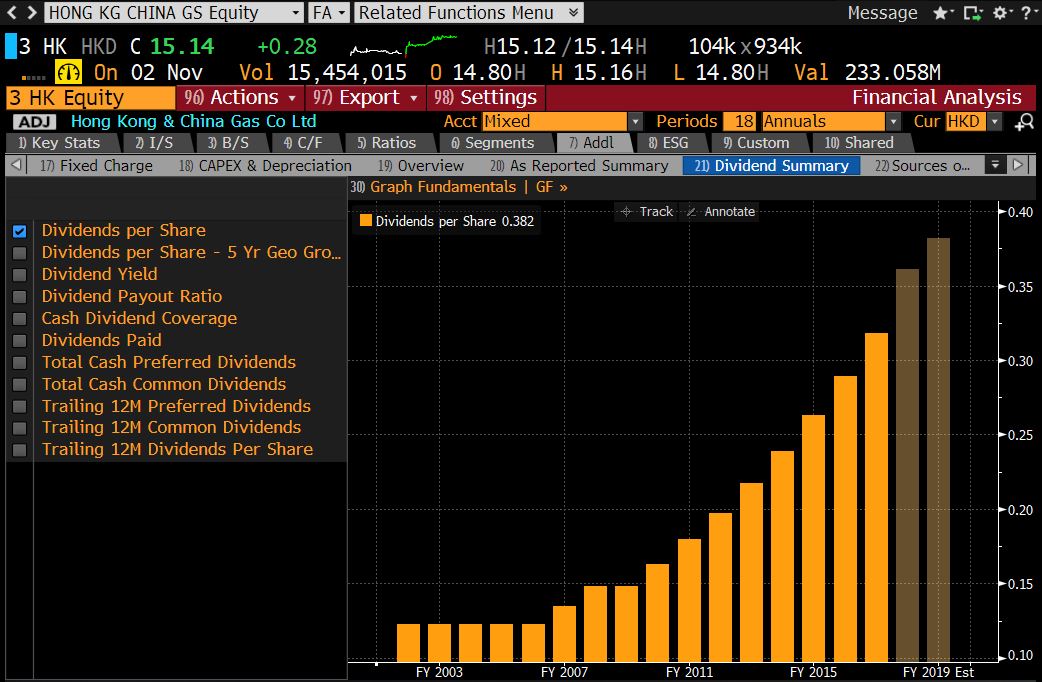1042x682 pixels.
Task: Expand the subtab overflow dropdown arrow
Action: (x=995, y=165)
